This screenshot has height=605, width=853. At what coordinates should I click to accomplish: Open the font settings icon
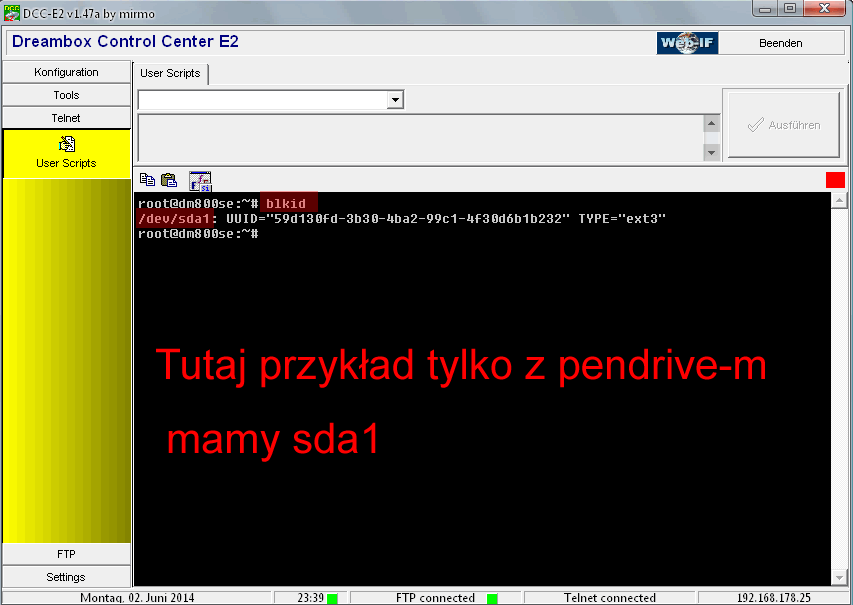pyautogui.click(x=200, y=180)
